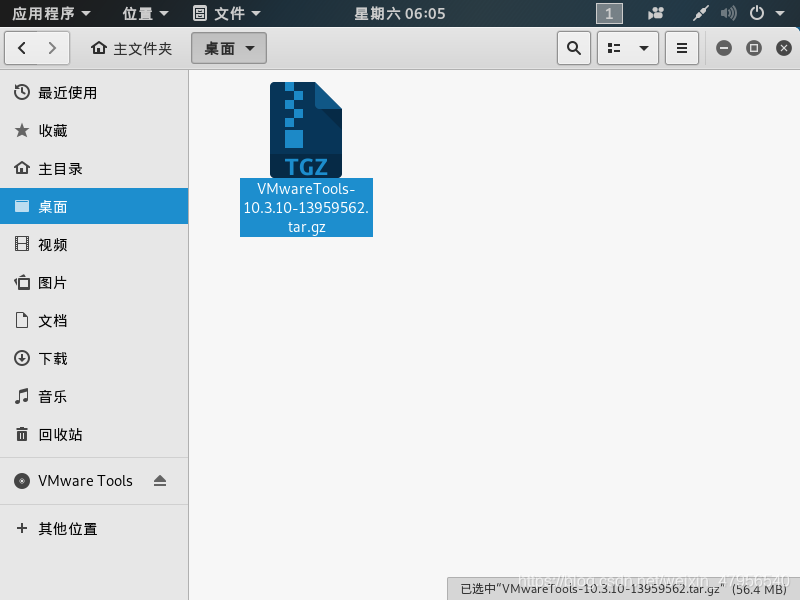This screenshot has height=600, width=800.
Task: Open the 位置 menu
Action: point(145,13)
